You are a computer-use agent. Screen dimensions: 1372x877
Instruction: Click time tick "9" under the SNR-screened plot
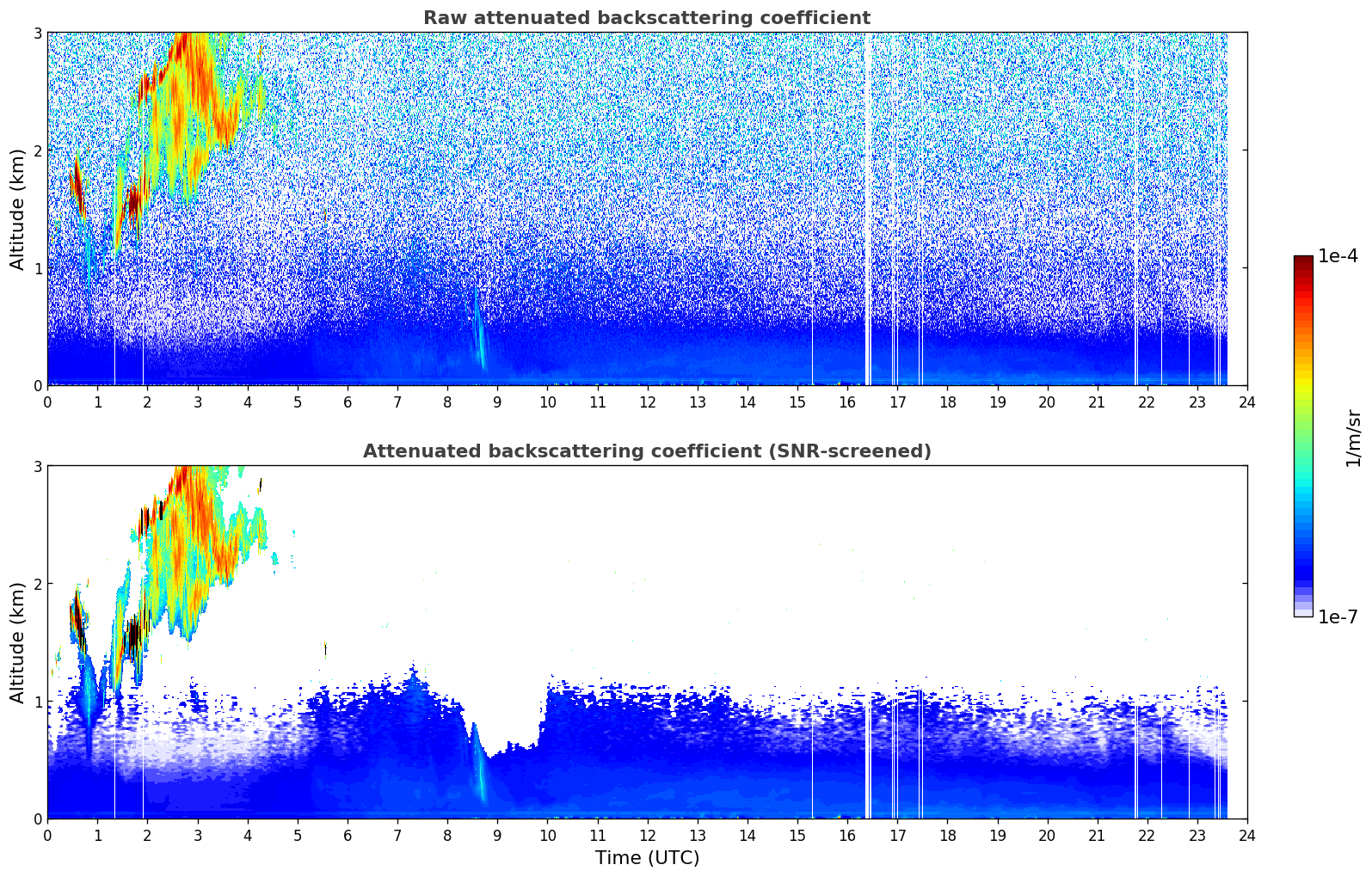497,835
